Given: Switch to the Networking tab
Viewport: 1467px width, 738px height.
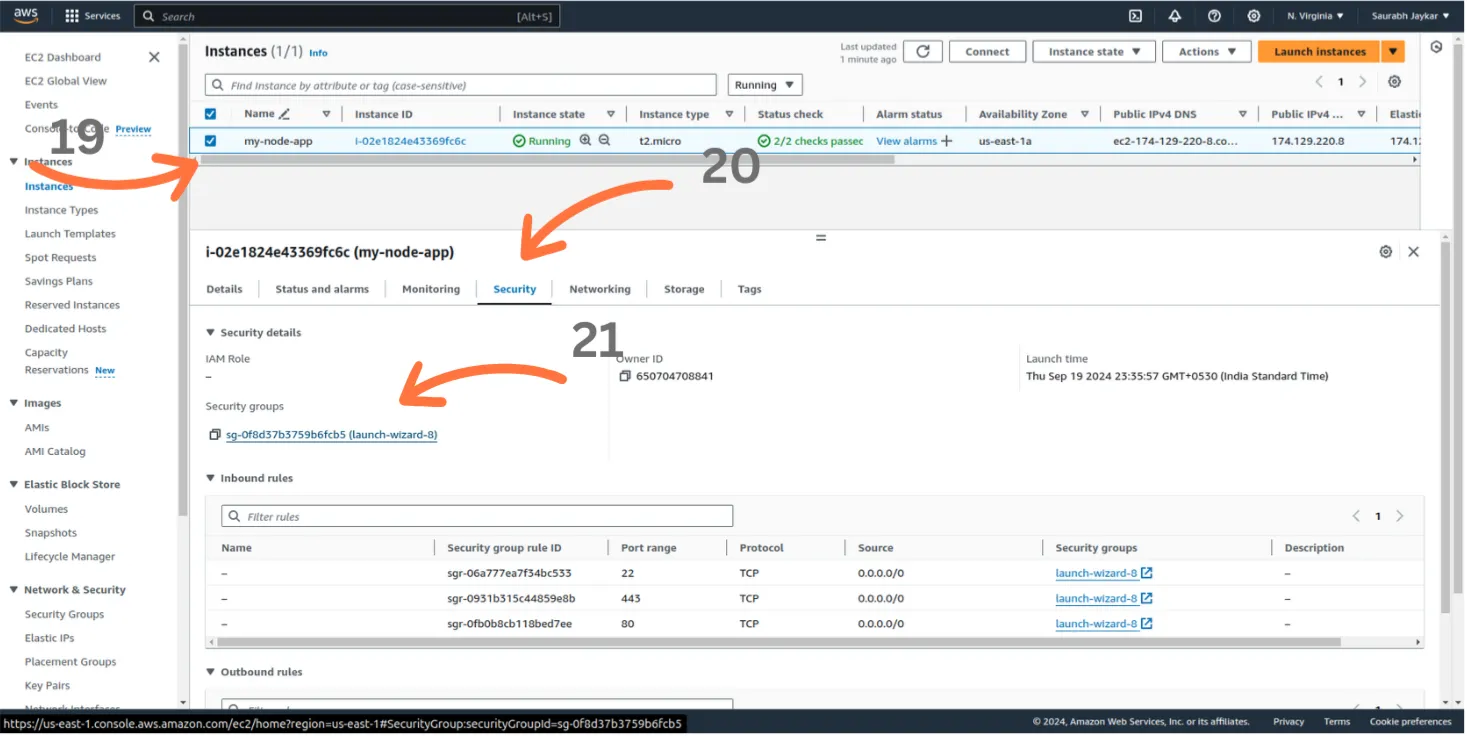Looking at the screenshot, I should 600,289.
